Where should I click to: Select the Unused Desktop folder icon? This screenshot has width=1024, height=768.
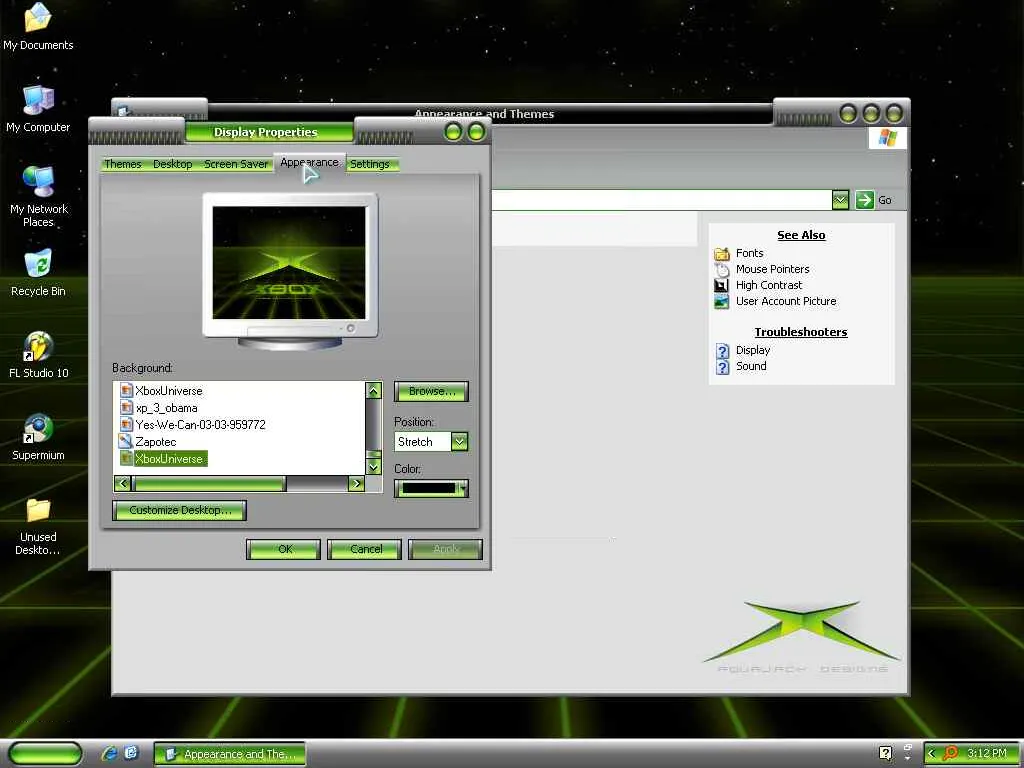click(x=38, y=526)
